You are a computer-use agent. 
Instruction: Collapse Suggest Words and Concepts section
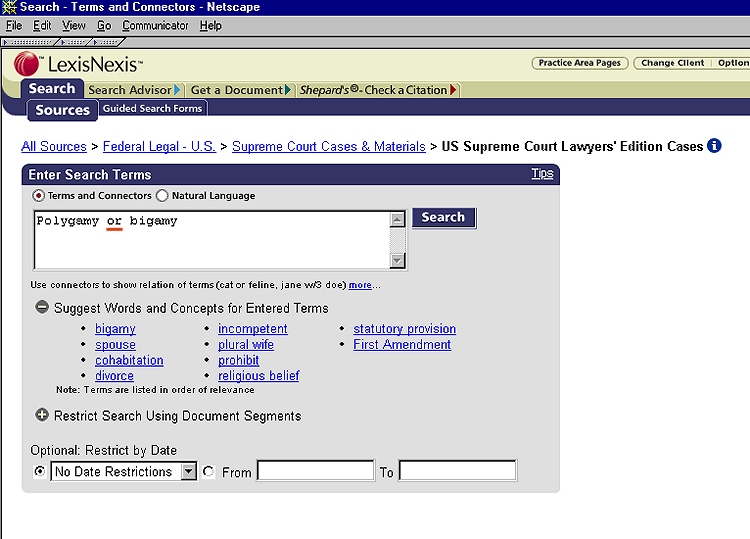tap(42, 307)
